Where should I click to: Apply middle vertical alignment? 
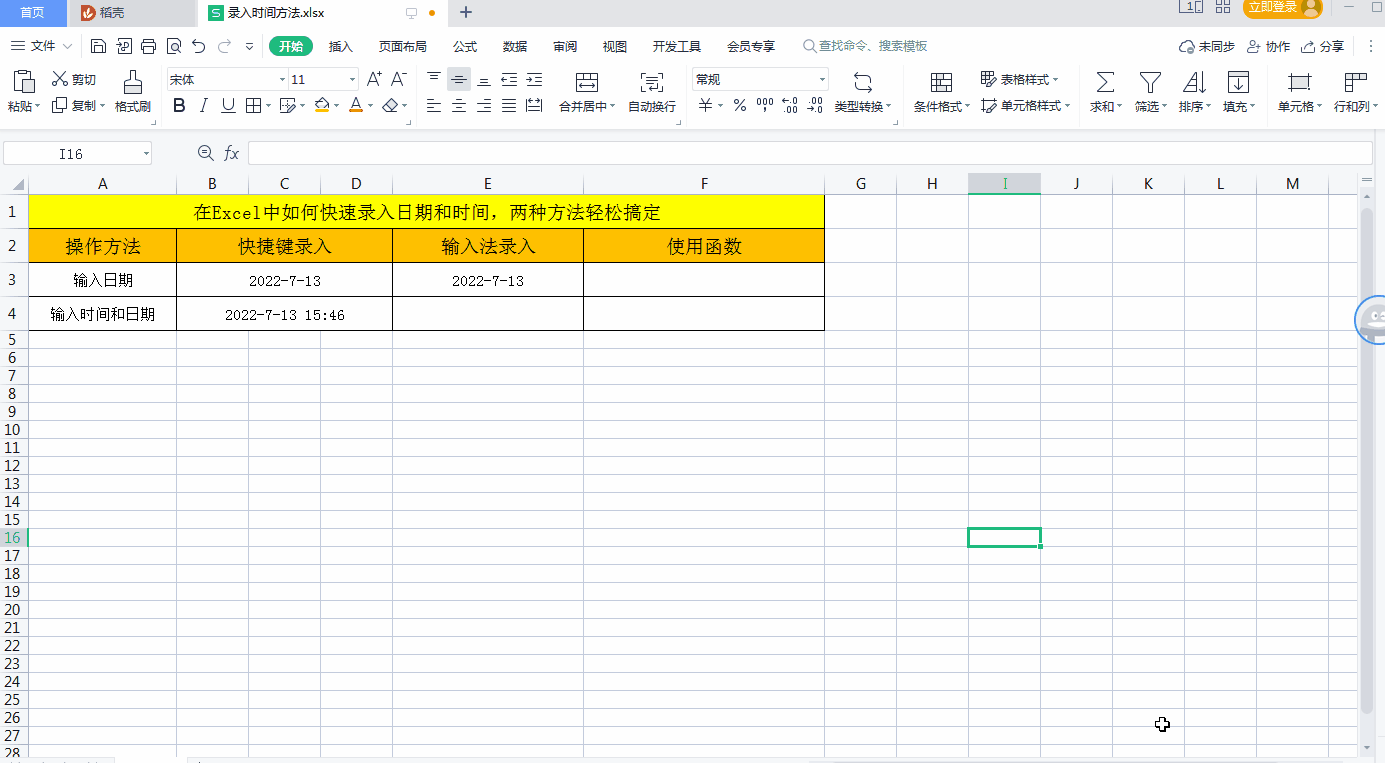(x=459, y=79)
